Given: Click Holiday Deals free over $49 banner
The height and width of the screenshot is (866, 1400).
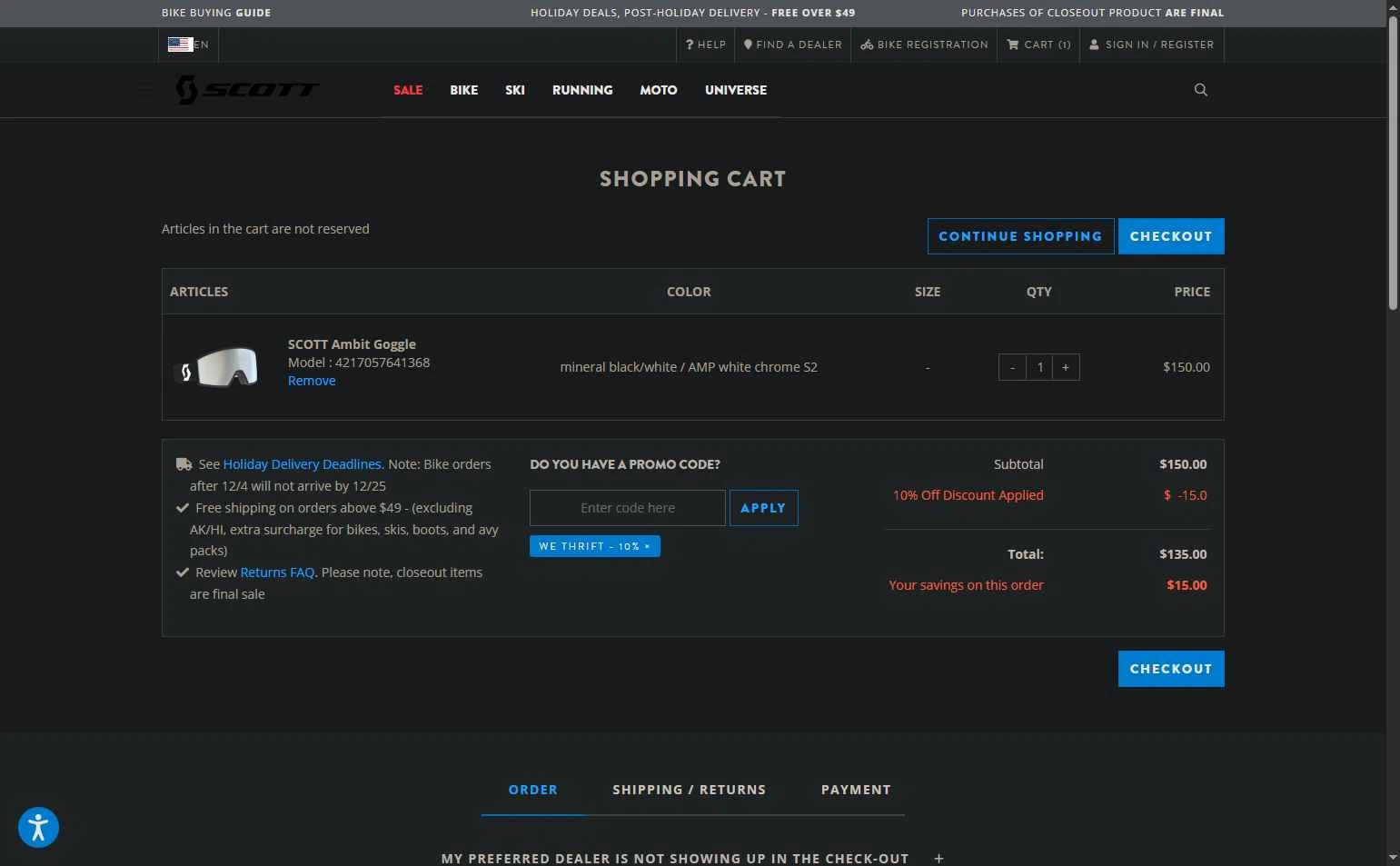Looking at the screenshot, I should pyautogui.click(x=692, y=13).
